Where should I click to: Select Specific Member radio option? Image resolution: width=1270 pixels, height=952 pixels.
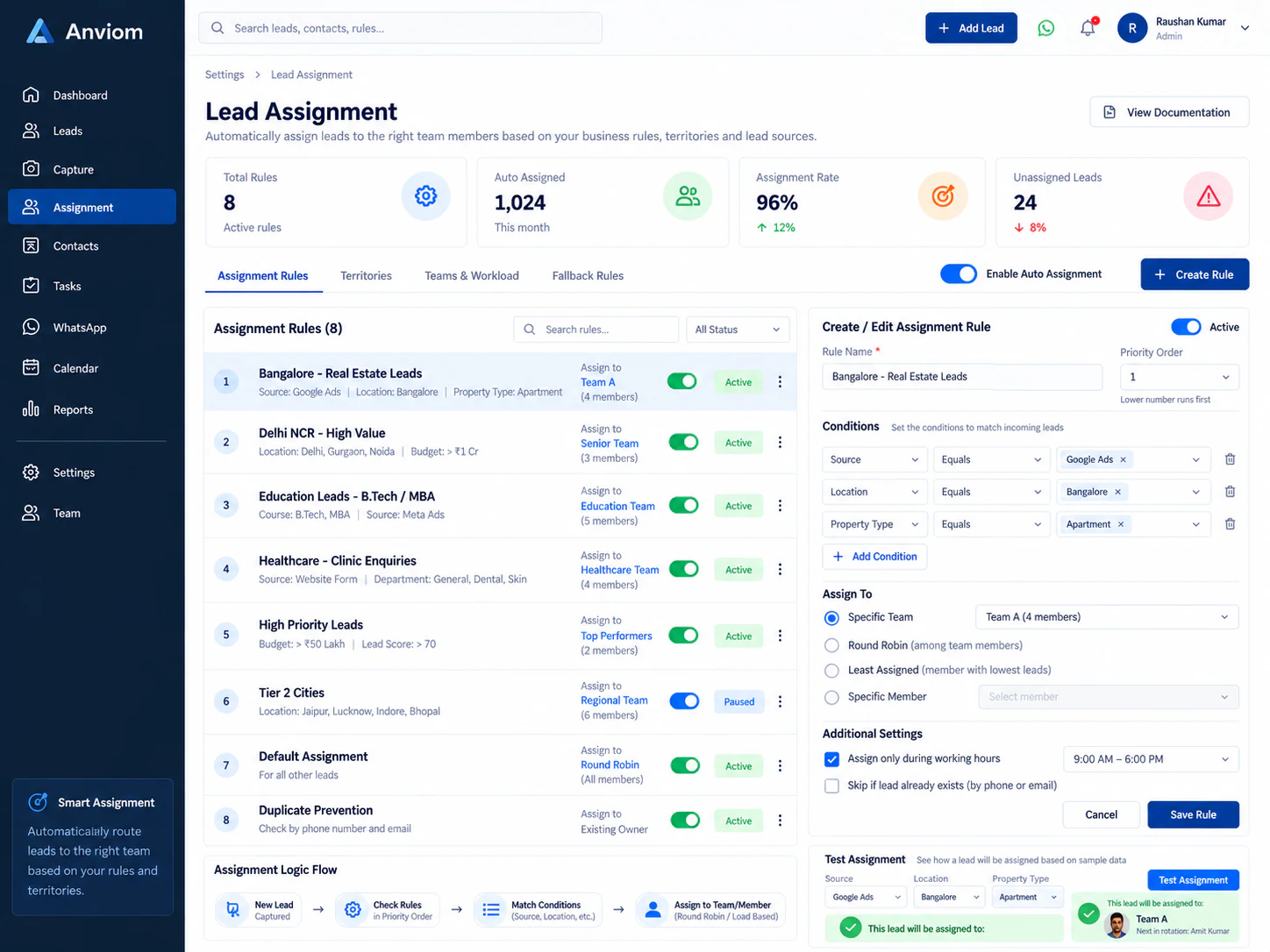coord(831,697)
